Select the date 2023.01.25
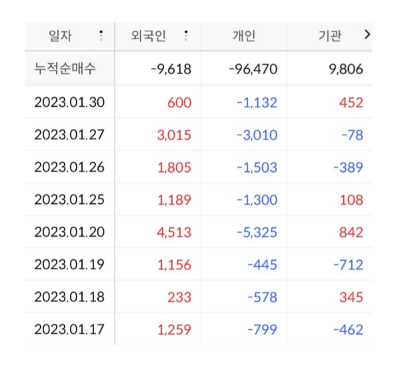The width and height of the screenshot is (400, 368). click(x=70, y=199)
